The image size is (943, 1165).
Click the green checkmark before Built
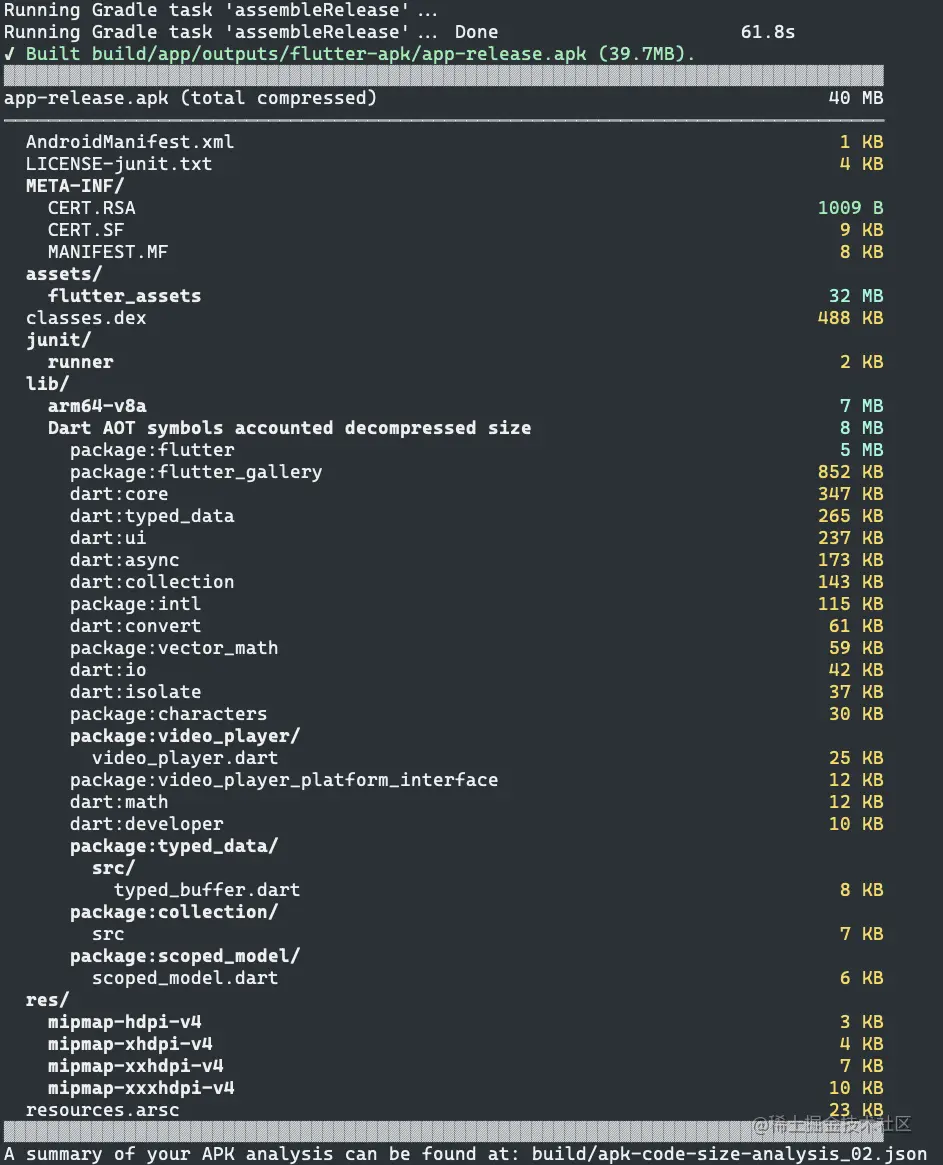click(x=9, y=54)
